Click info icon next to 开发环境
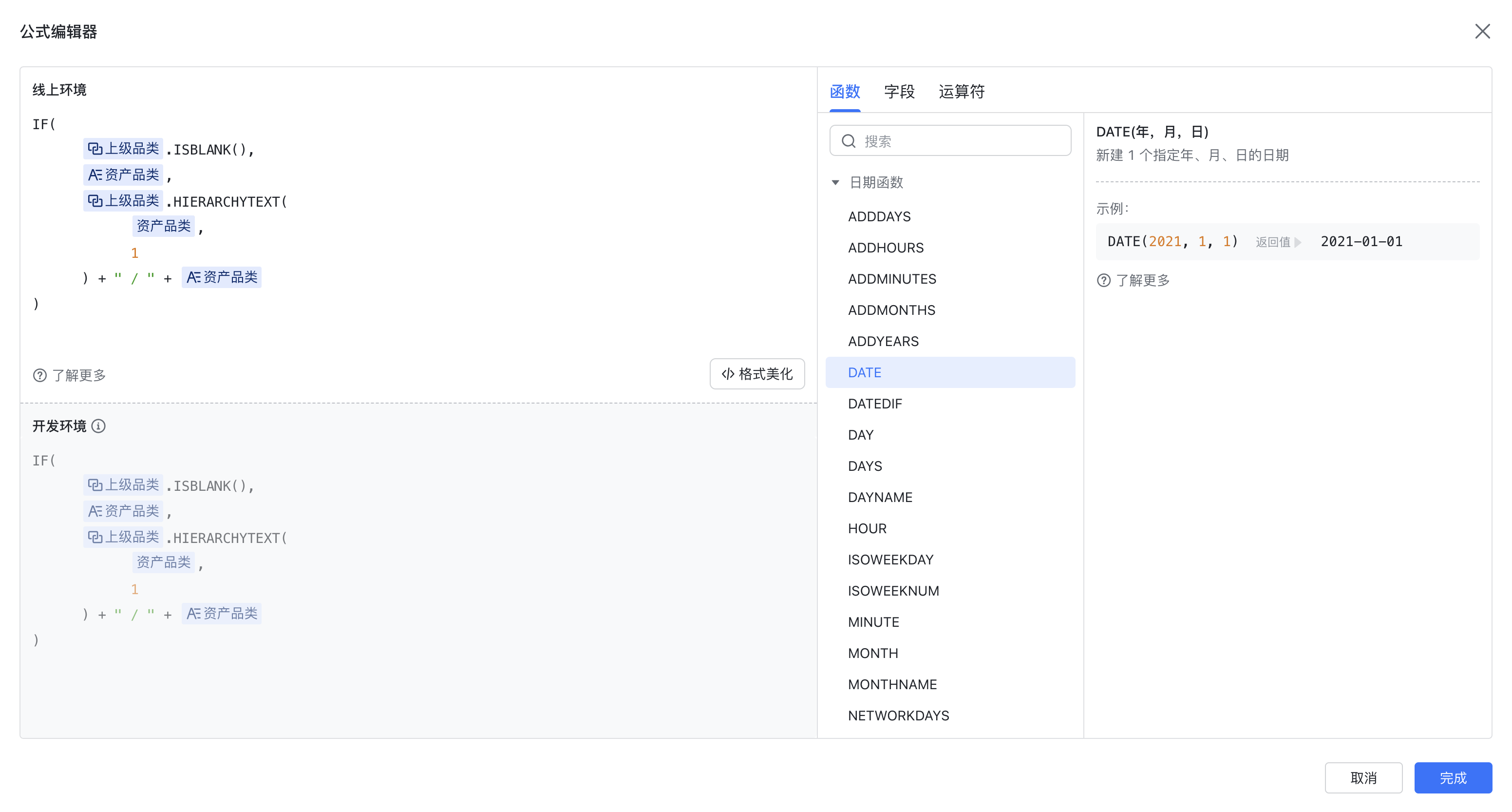The height and width of the screenshot is (812, 1512). [98, 426]
